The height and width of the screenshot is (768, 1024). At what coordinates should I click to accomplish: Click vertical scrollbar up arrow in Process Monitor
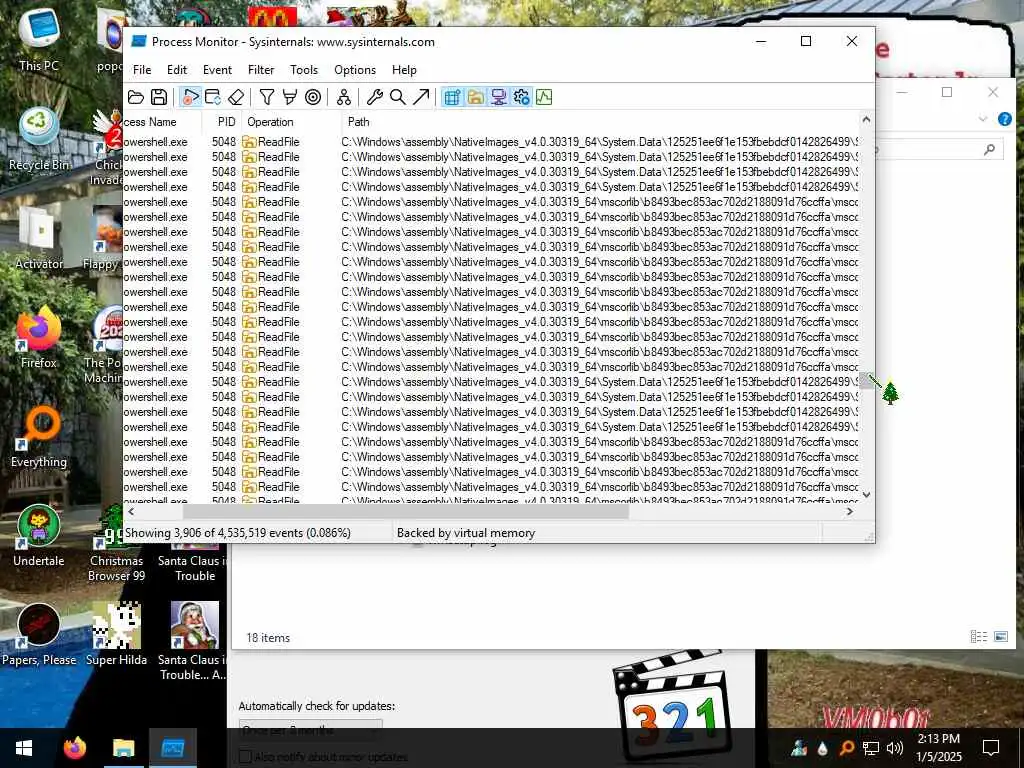coord(867,120)
